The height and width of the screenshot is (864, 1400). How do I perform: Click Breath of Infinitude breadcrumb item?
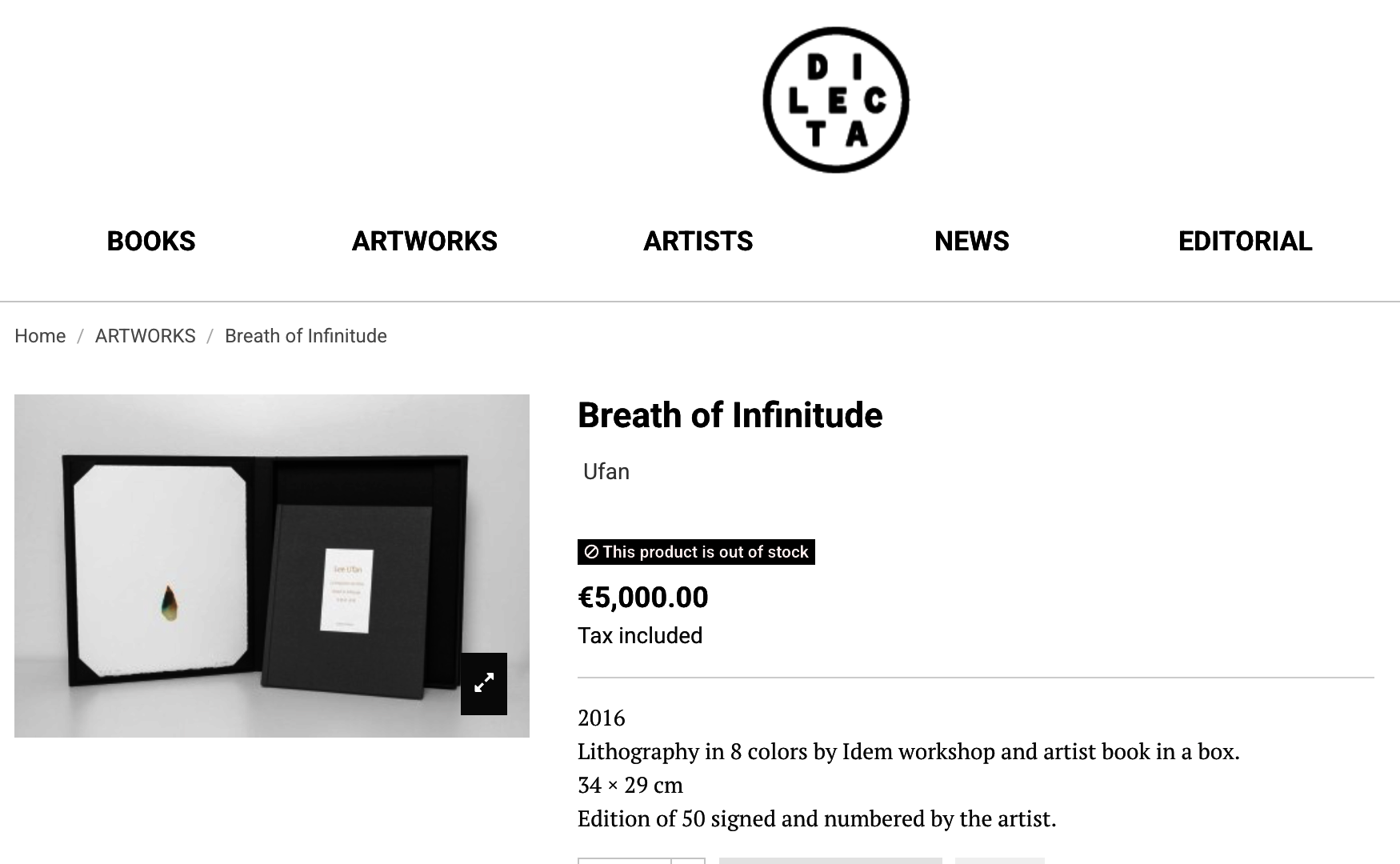306,336
